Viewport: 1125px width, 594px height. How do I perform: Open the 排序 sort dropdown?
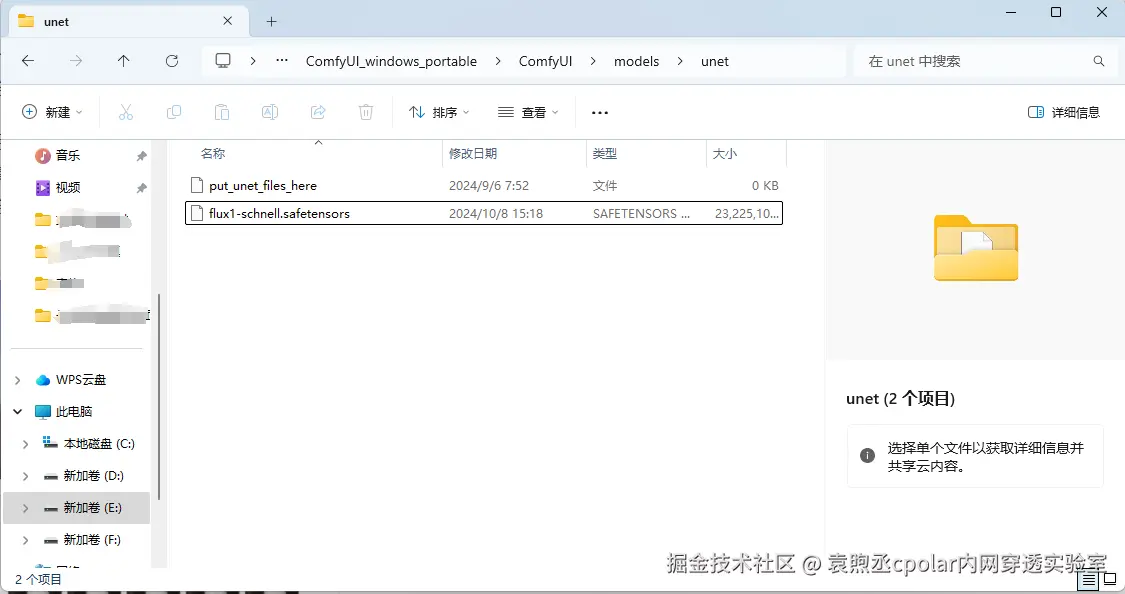438,111
